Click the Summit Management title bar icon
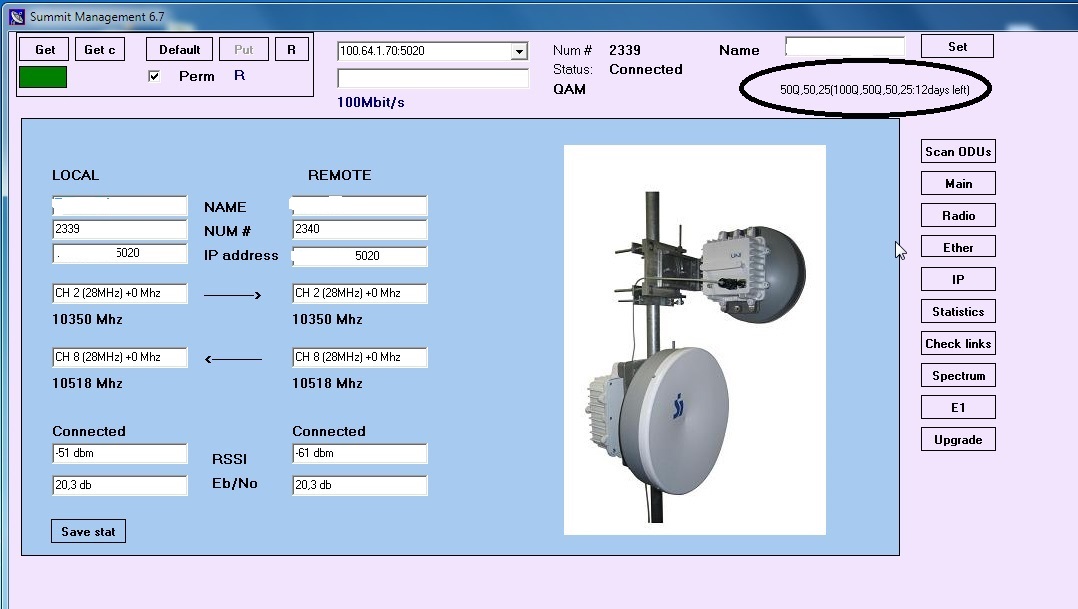The height and width of the screenshot is (609, 1078). [17, 16]
